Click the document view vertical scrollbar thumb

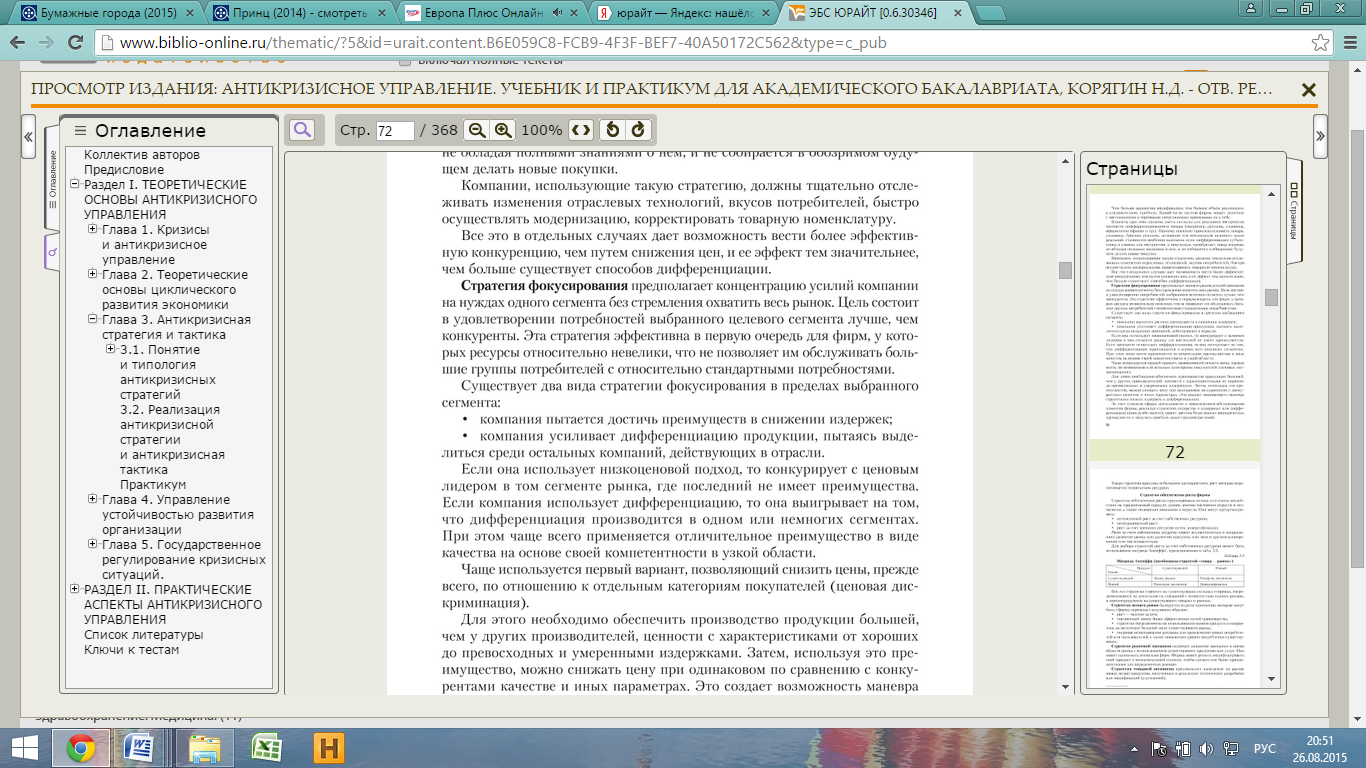click(x=1065, y=270)
